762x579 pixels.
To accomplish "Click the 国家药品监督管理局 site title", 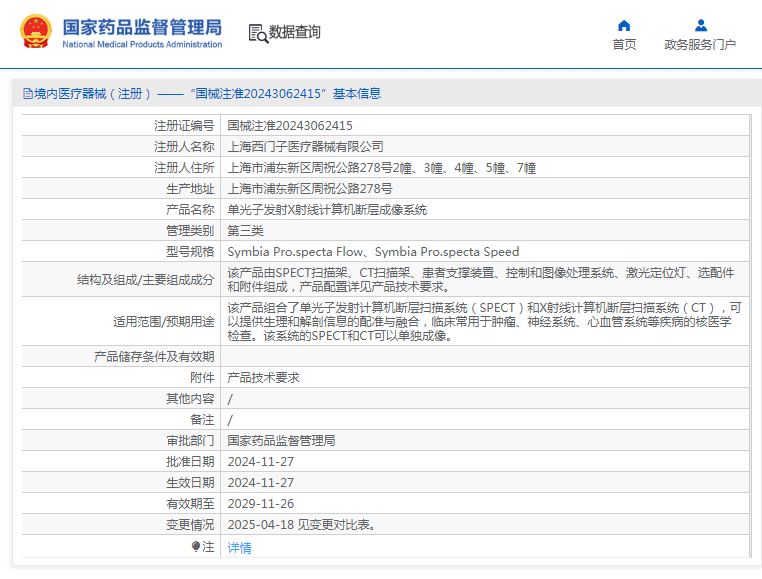I will point(142,27).
